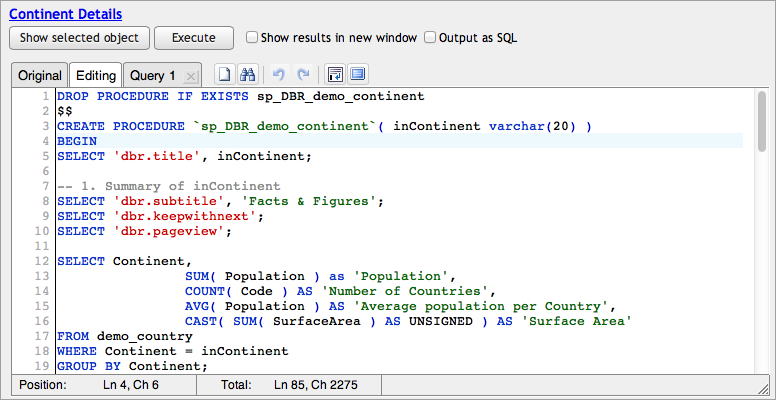Switch to the Original tab
Screen dimensions: 776x400
(39, 76)
